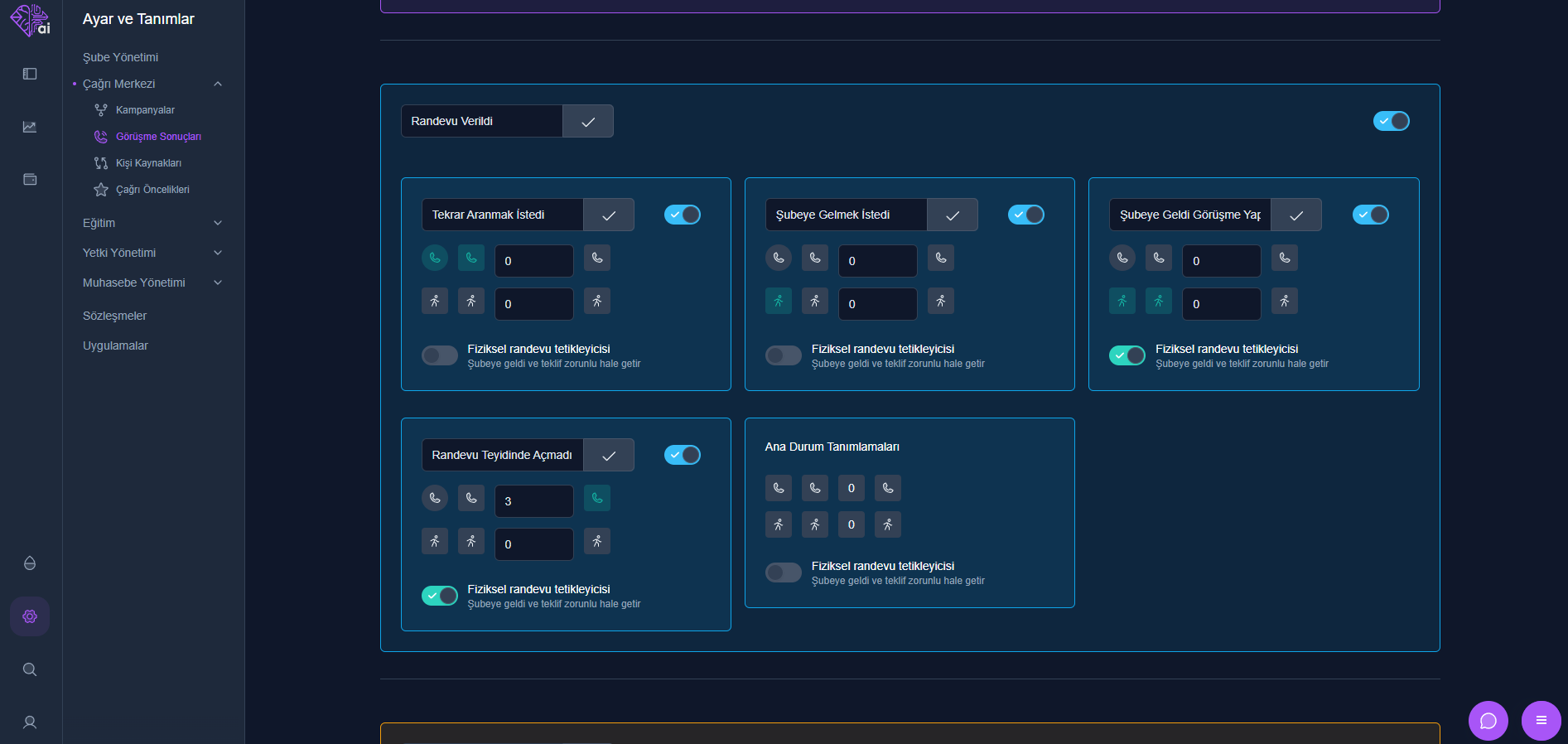Open Görüşme Sonuçları submenu item
The image size is (1568, 744).
click(158, 137)
